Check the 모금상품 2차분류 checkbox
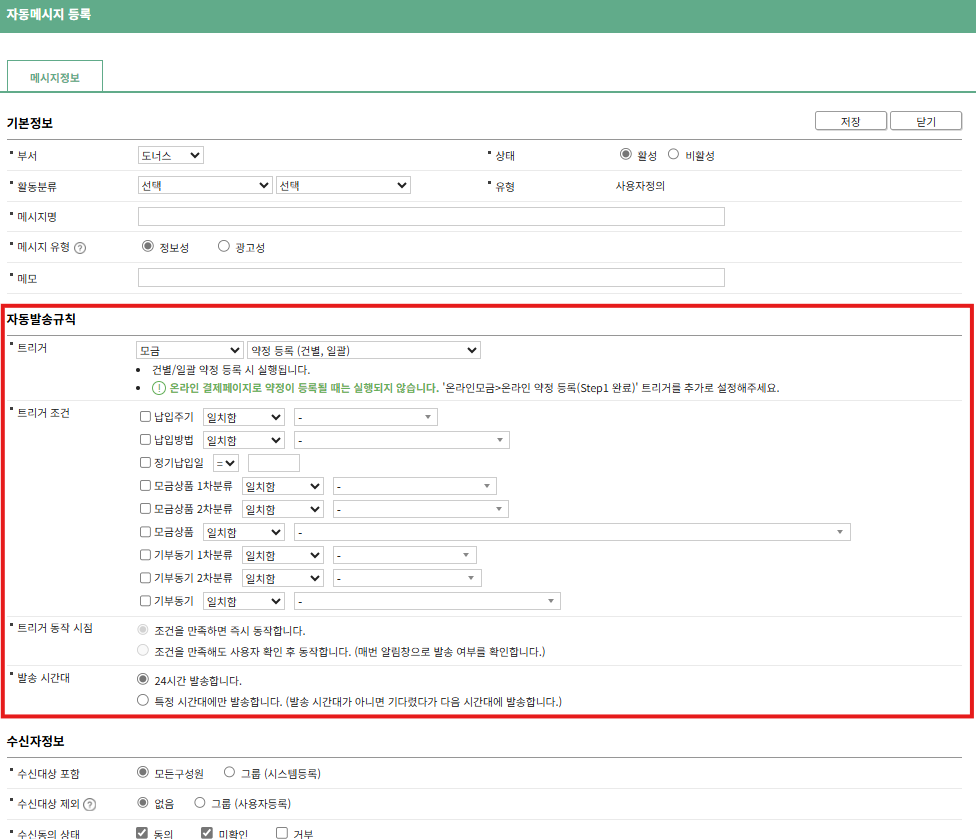976x839 pixels. coord(145,509)
